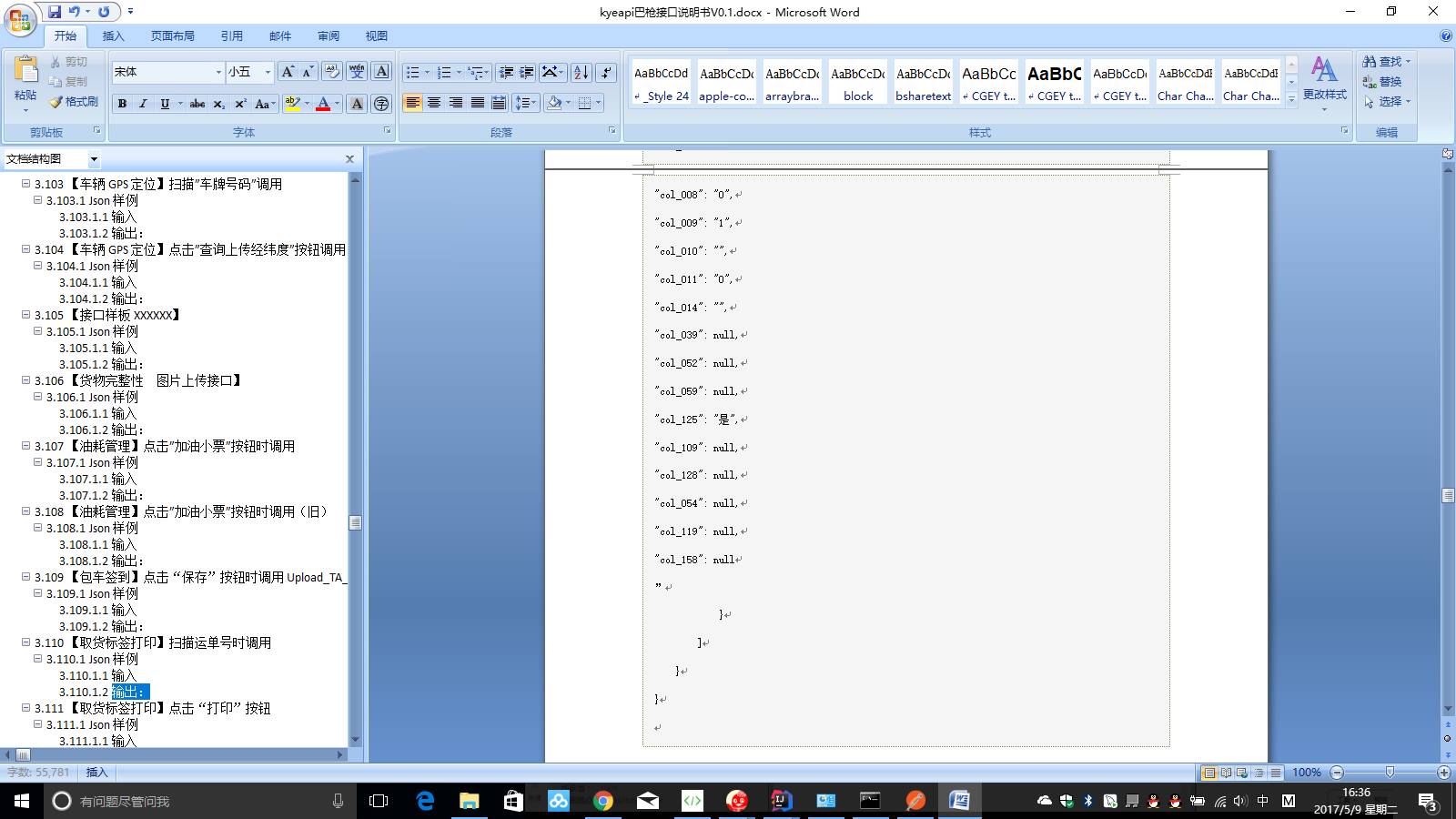The image size is (1456, 819).
Task: Toggle Align Left paragraph alignment
Action: pyautogui.click(x=412, y=103)
